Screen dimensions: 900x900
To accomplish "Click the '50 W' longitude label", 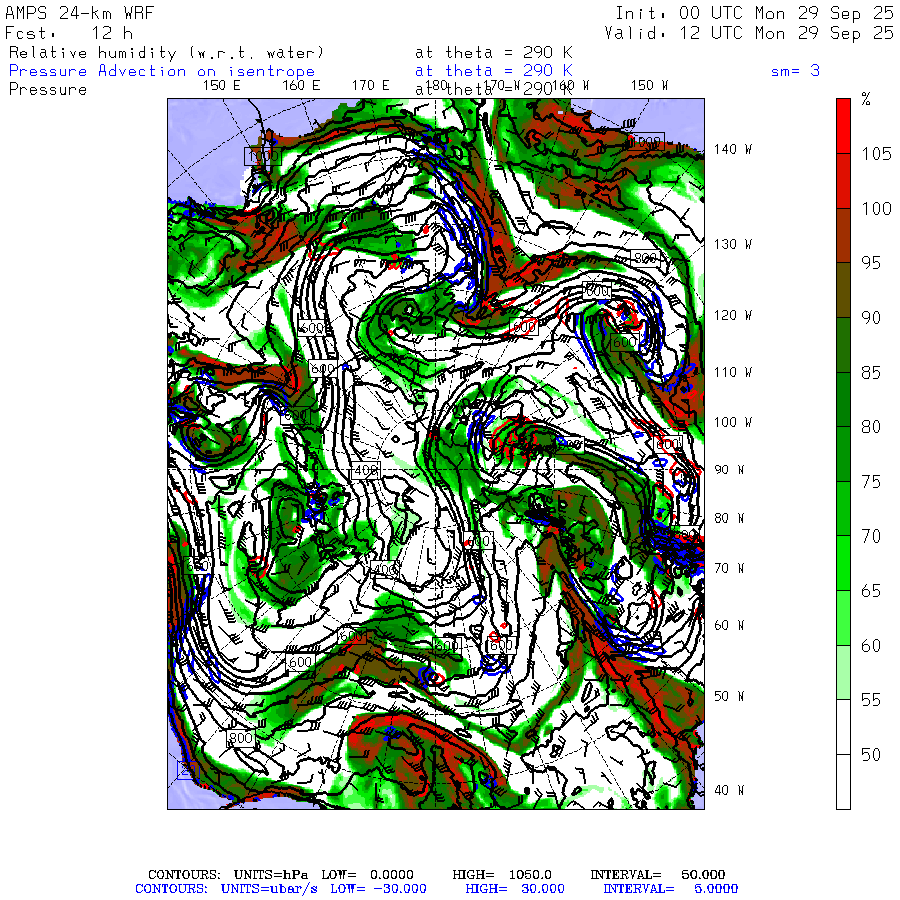I will point(729,696).
